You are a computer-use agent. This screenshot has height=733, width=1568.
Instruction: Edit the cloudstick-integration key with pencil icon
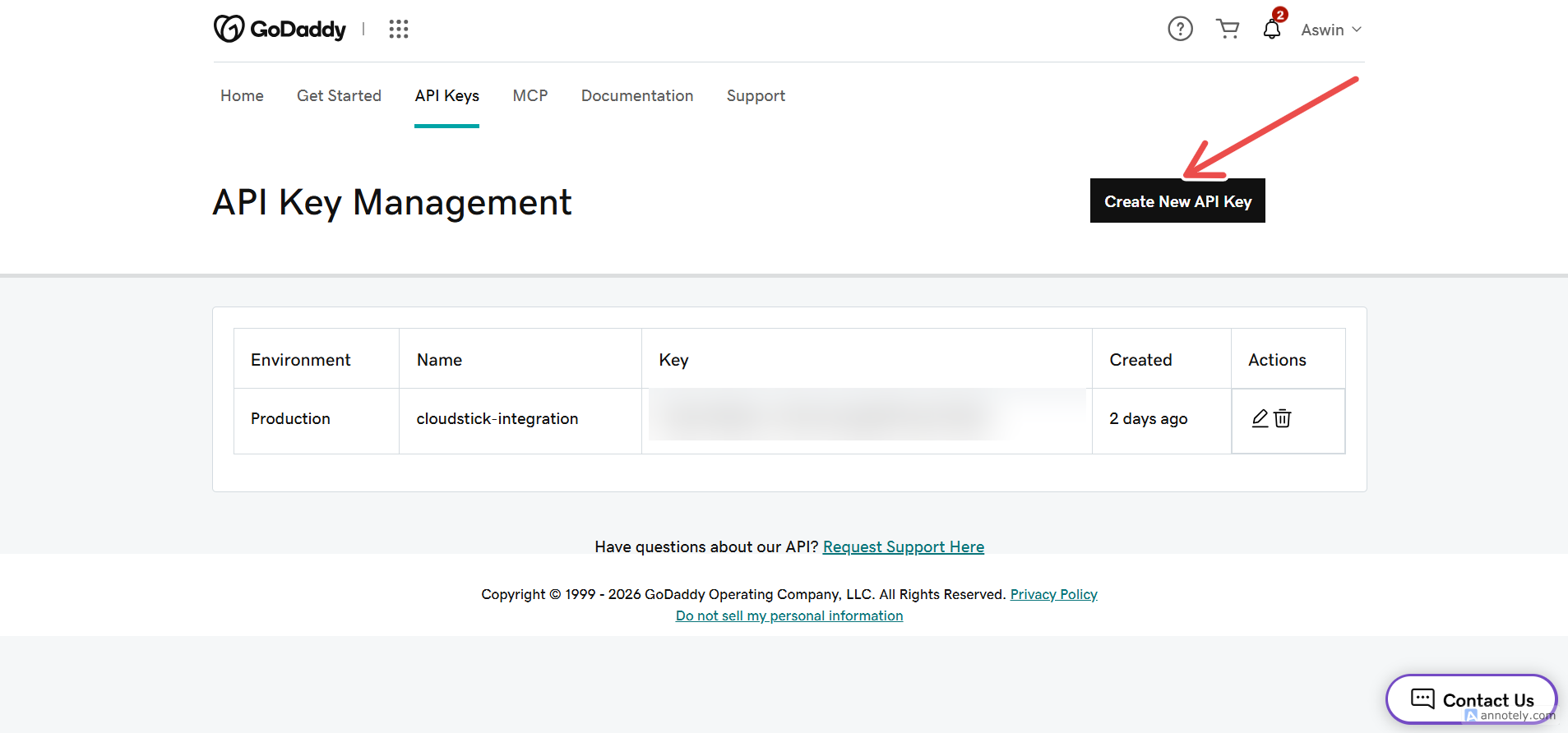point(1260,418)
